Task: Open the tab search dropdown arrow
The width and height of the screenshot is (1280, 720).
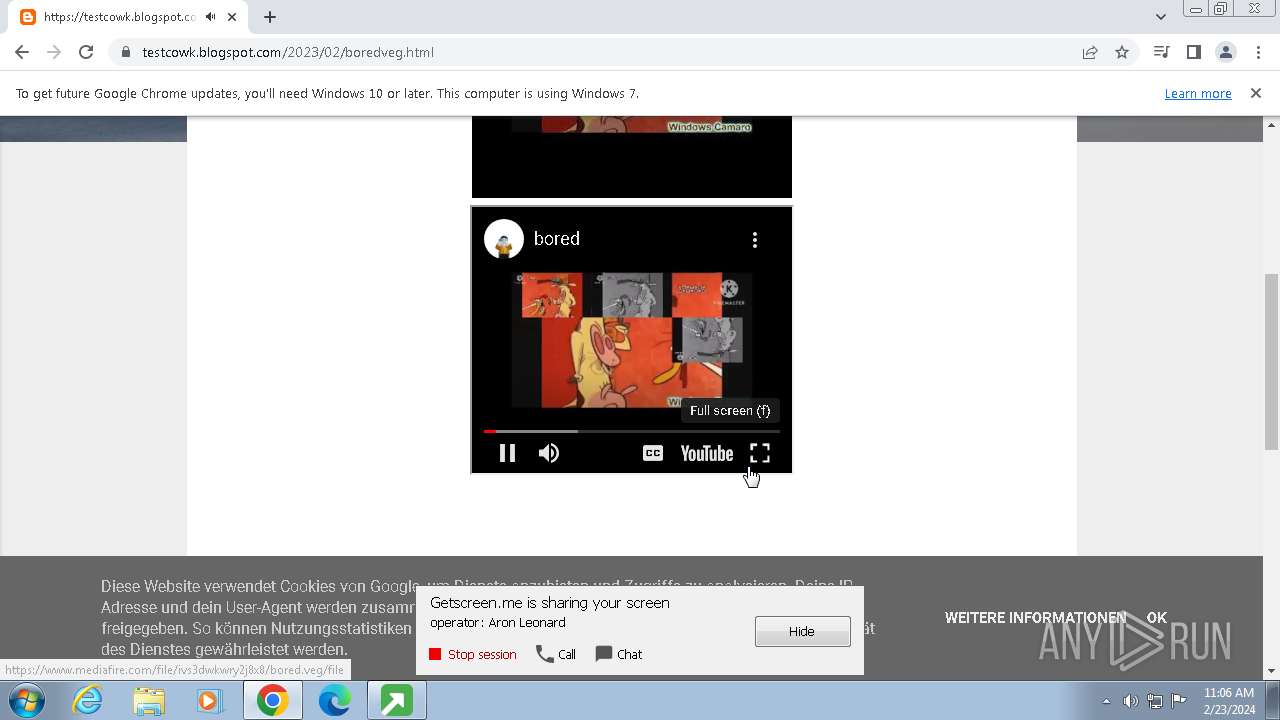Action: [1161, 17]
